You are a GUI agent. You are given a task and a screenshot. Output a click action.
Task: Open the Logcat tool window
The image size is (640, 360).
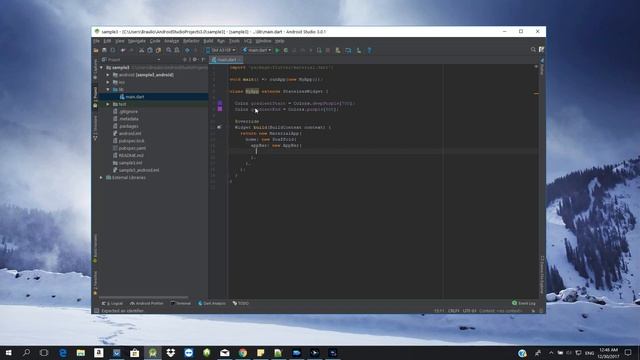tap(112, 303)
